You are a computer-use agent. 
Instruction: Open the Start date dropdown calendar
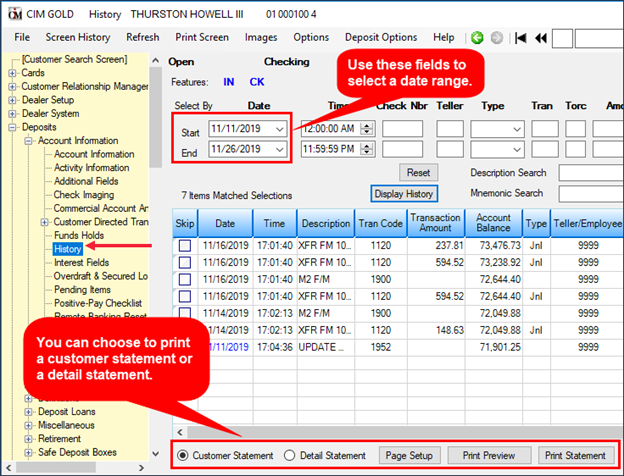tap(280, 129)
